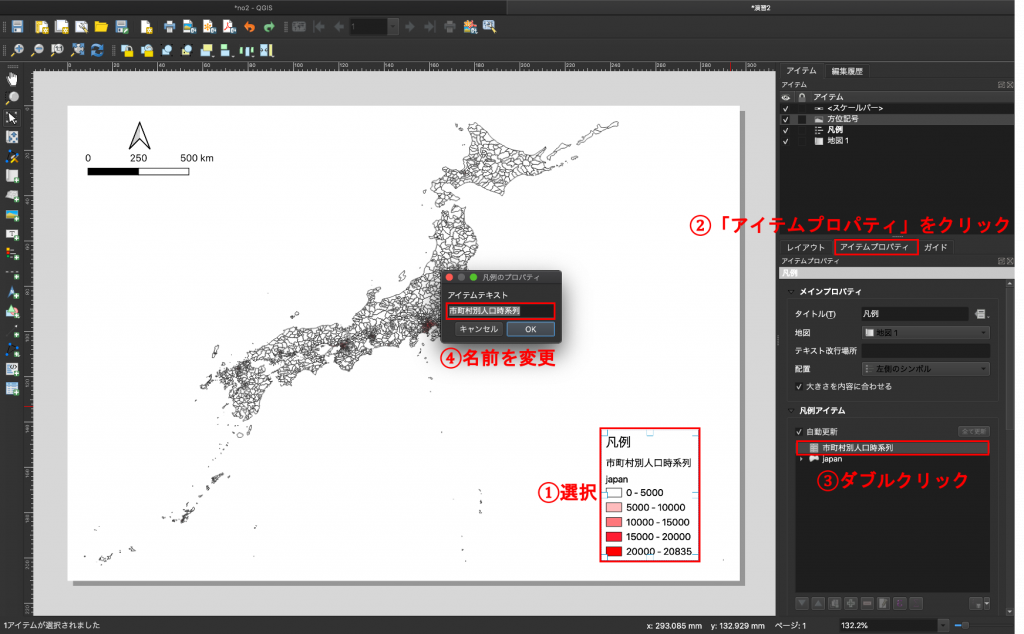Screen dimensions: 1024x634
Task: Click キャンセル in the legend properties dialog
Action: [x=478, y=329]
